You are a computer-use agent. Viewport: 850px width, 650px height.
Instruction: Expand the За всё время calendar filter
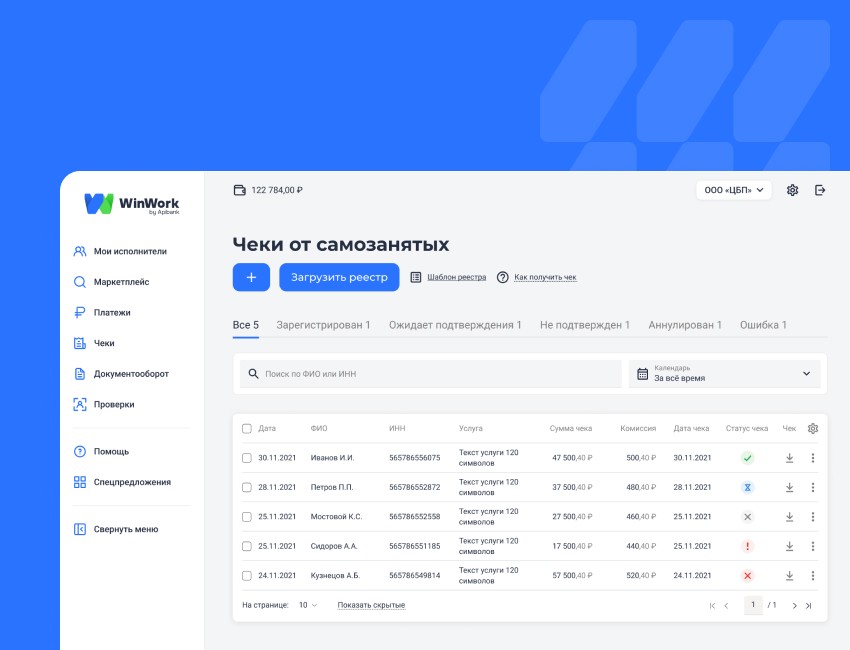pyautogui.click(x=725, y=373)
